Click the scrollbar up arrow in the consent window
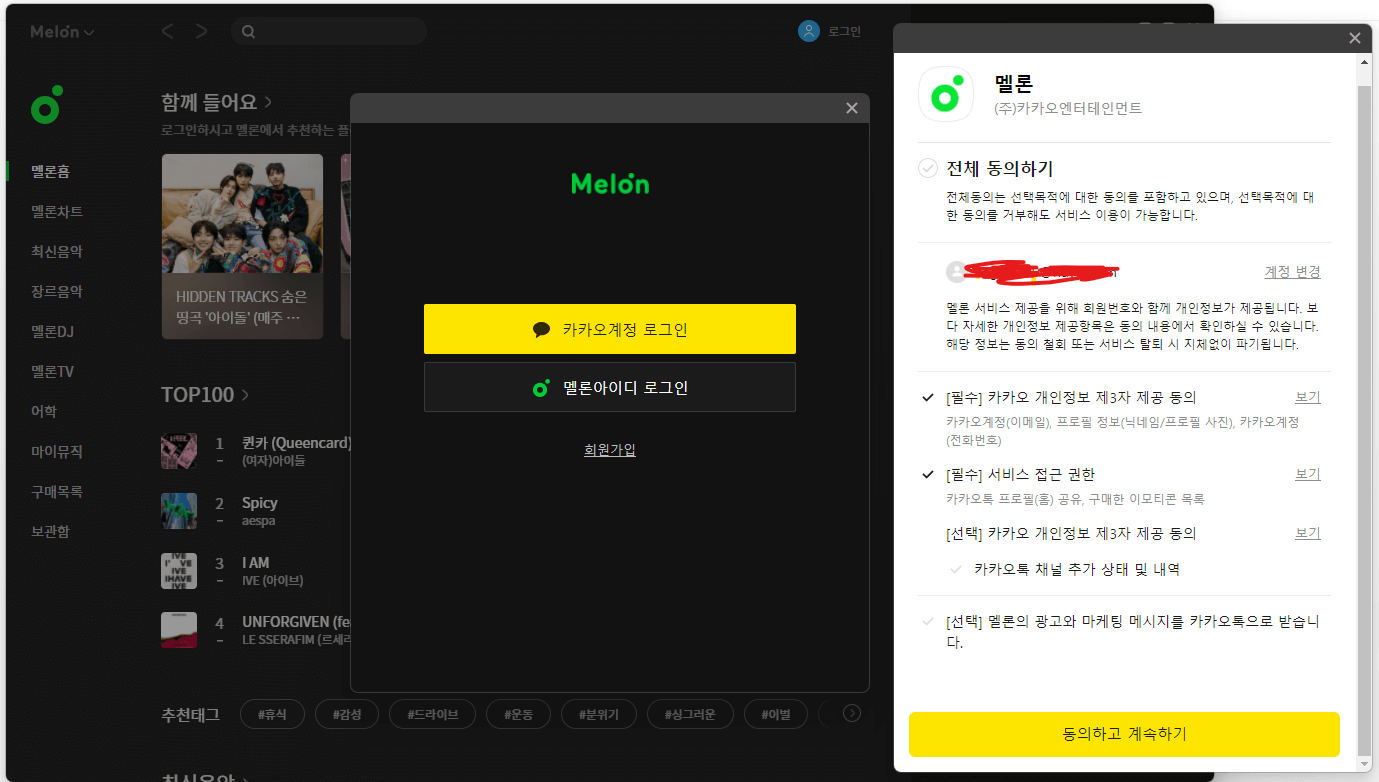This screenshot has width=1379, height=782. [x=1364, y=63]
